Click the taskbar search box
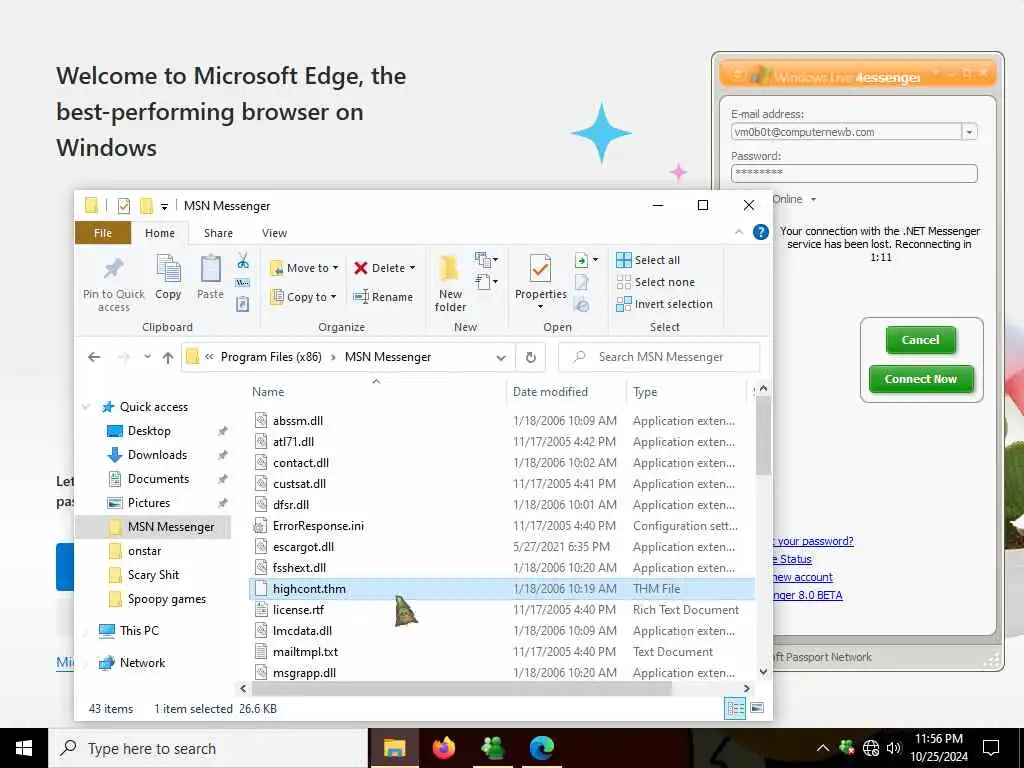Screen dimensions: 1024x768 (208, 748)
